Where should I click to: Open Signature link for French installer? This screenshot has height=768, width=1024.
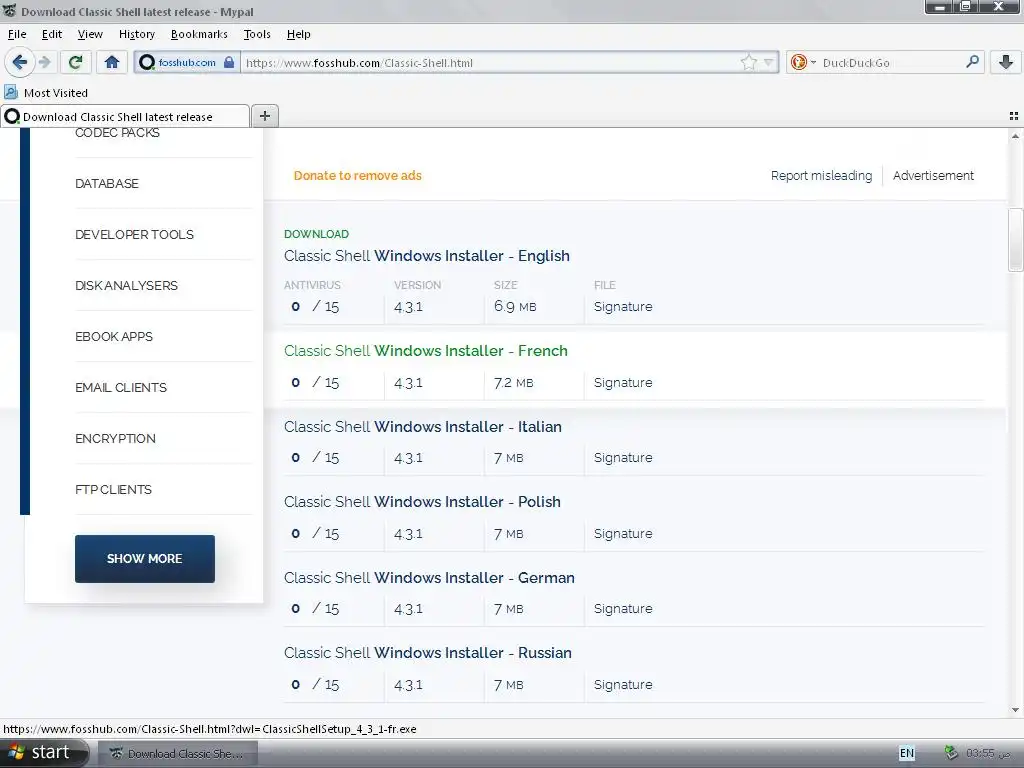[x=623, y=383]
